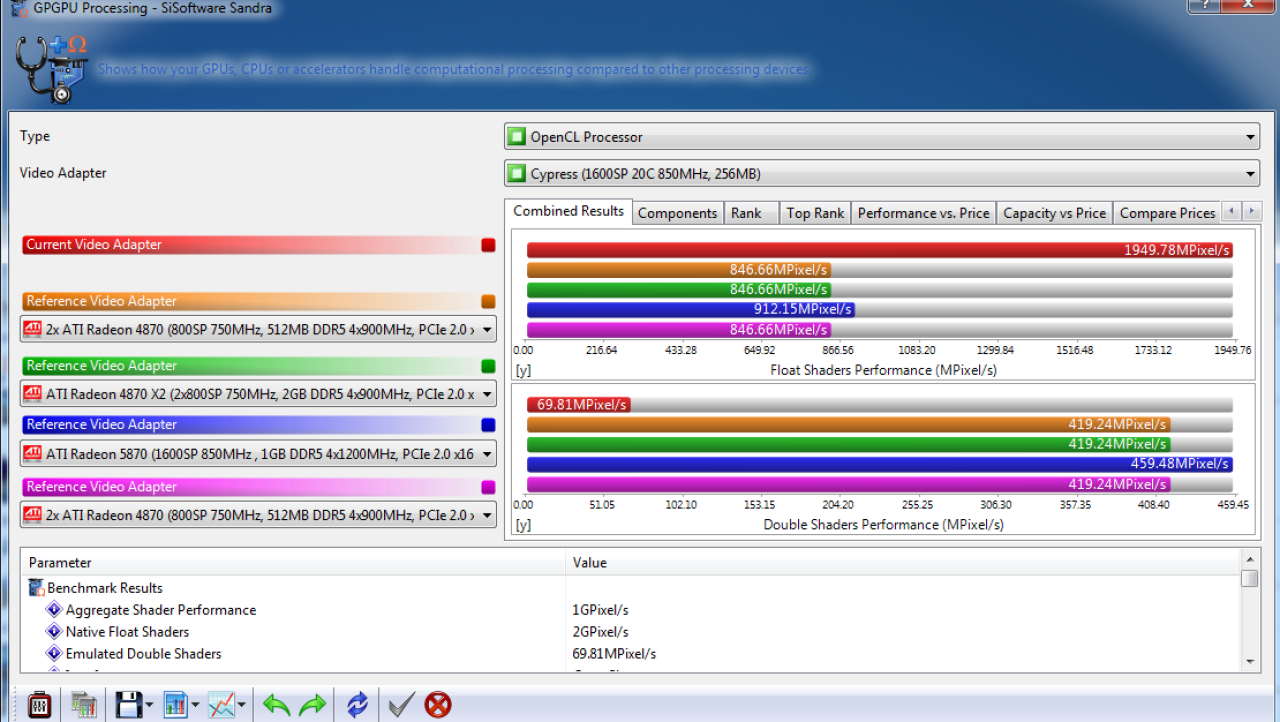Click the orange reference adapter color swatch

coord(488,301)
